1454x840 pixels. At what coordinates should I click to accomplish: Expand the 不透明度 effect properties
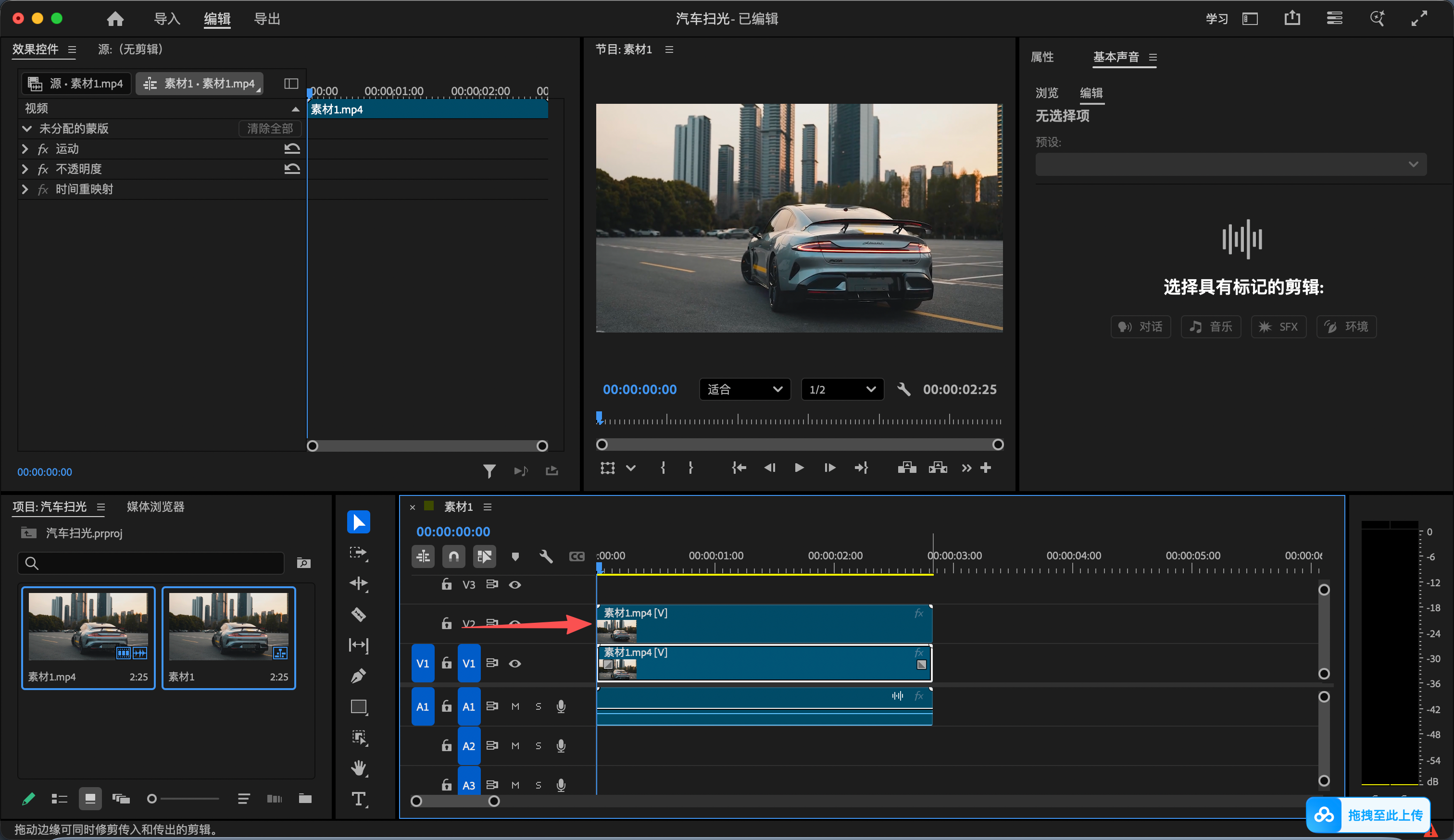[x=25, y=169]
